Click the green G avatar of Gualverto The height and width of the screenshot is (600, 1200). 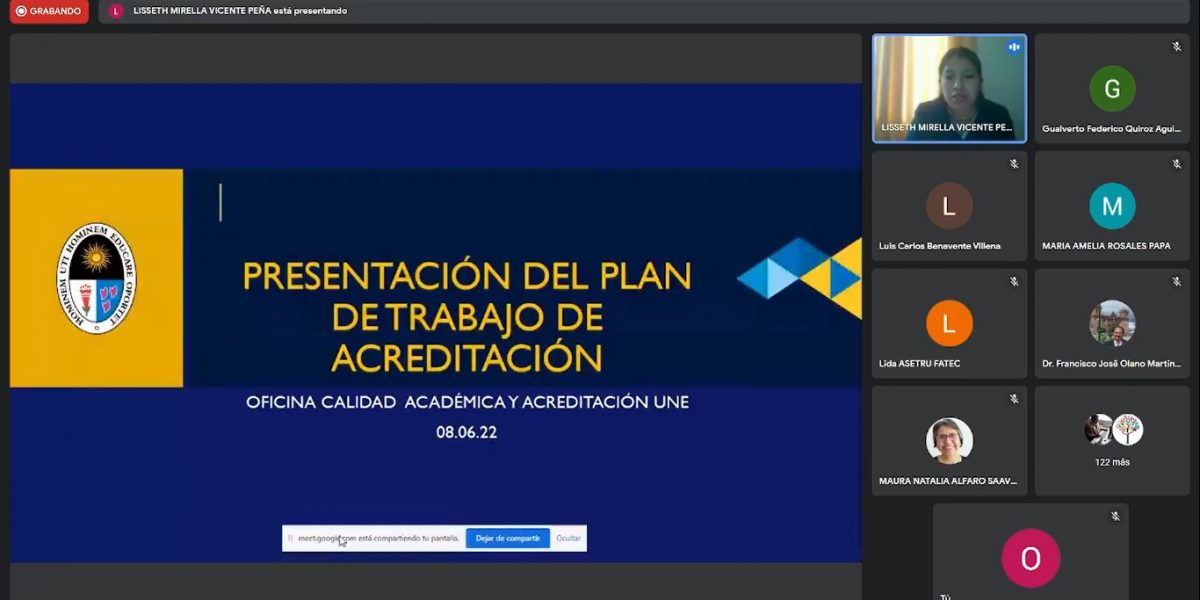1112,89
